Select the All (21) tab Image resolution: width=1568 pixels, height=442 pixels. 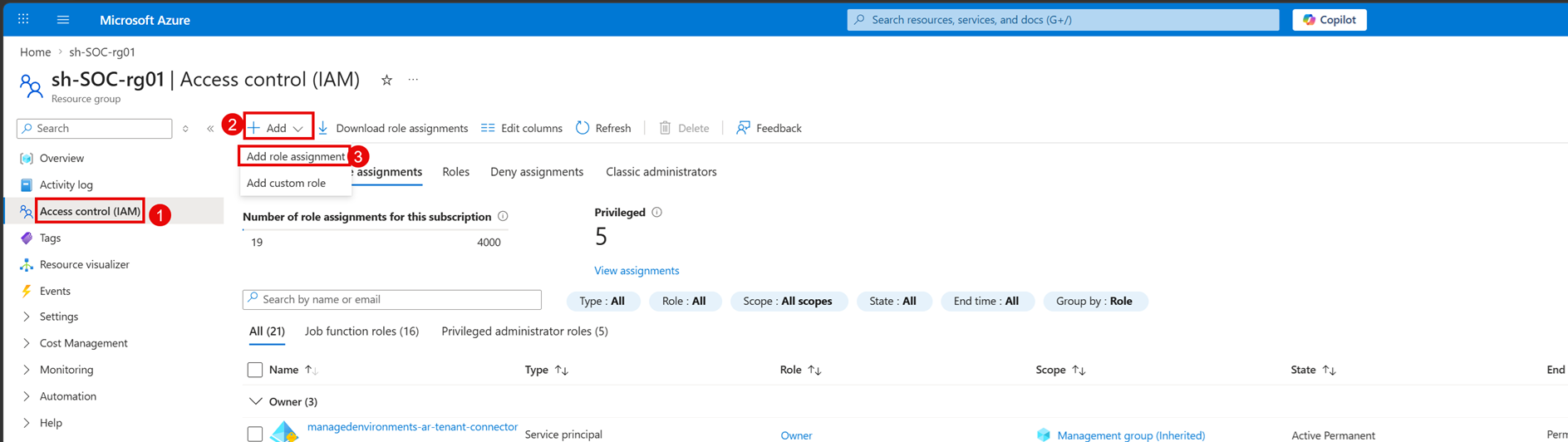click(x=267, y=331)
